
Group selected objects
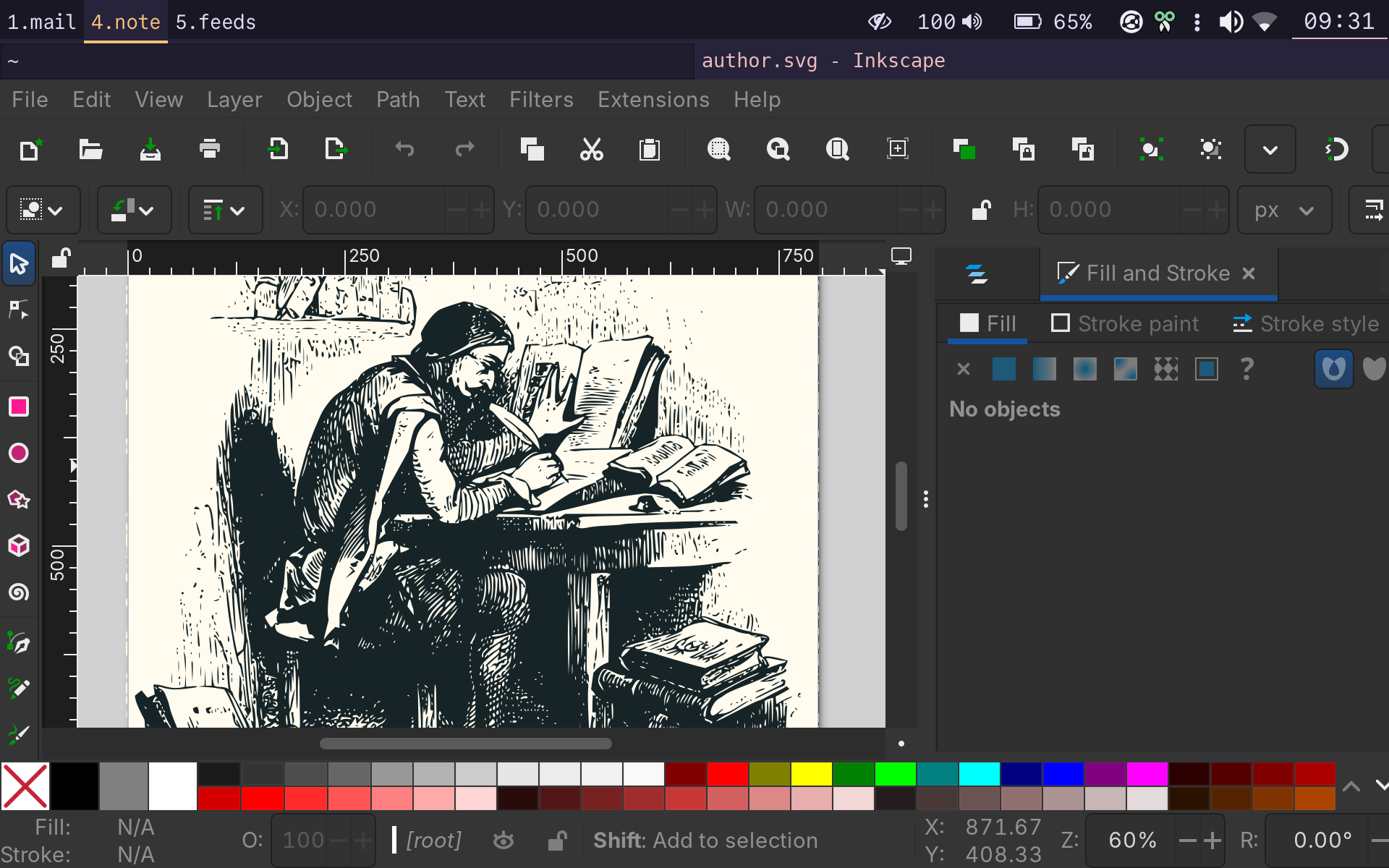tap(1151, 150)
